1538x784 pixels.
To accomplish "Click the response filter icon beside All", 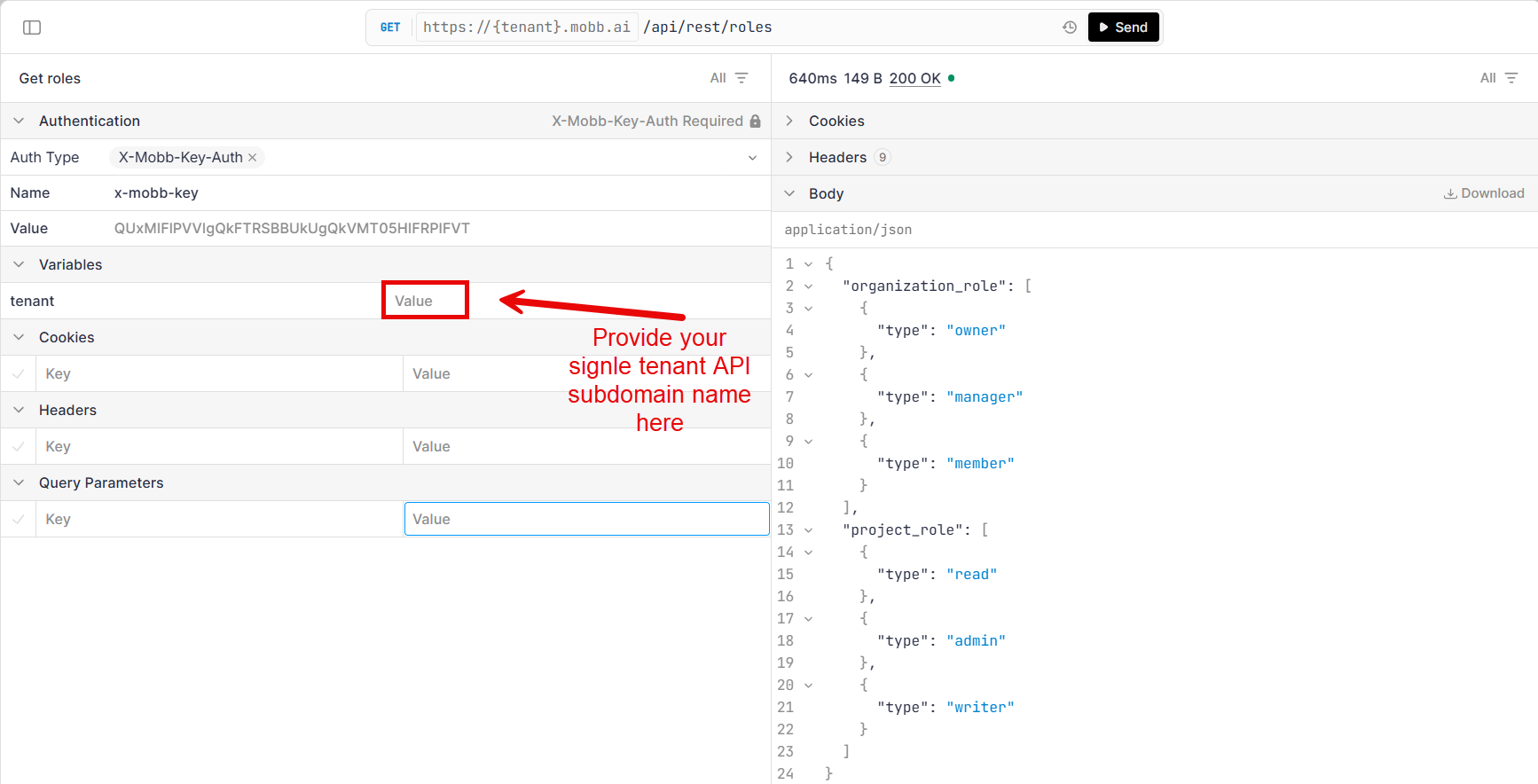I will click(x=1511, y=78).
